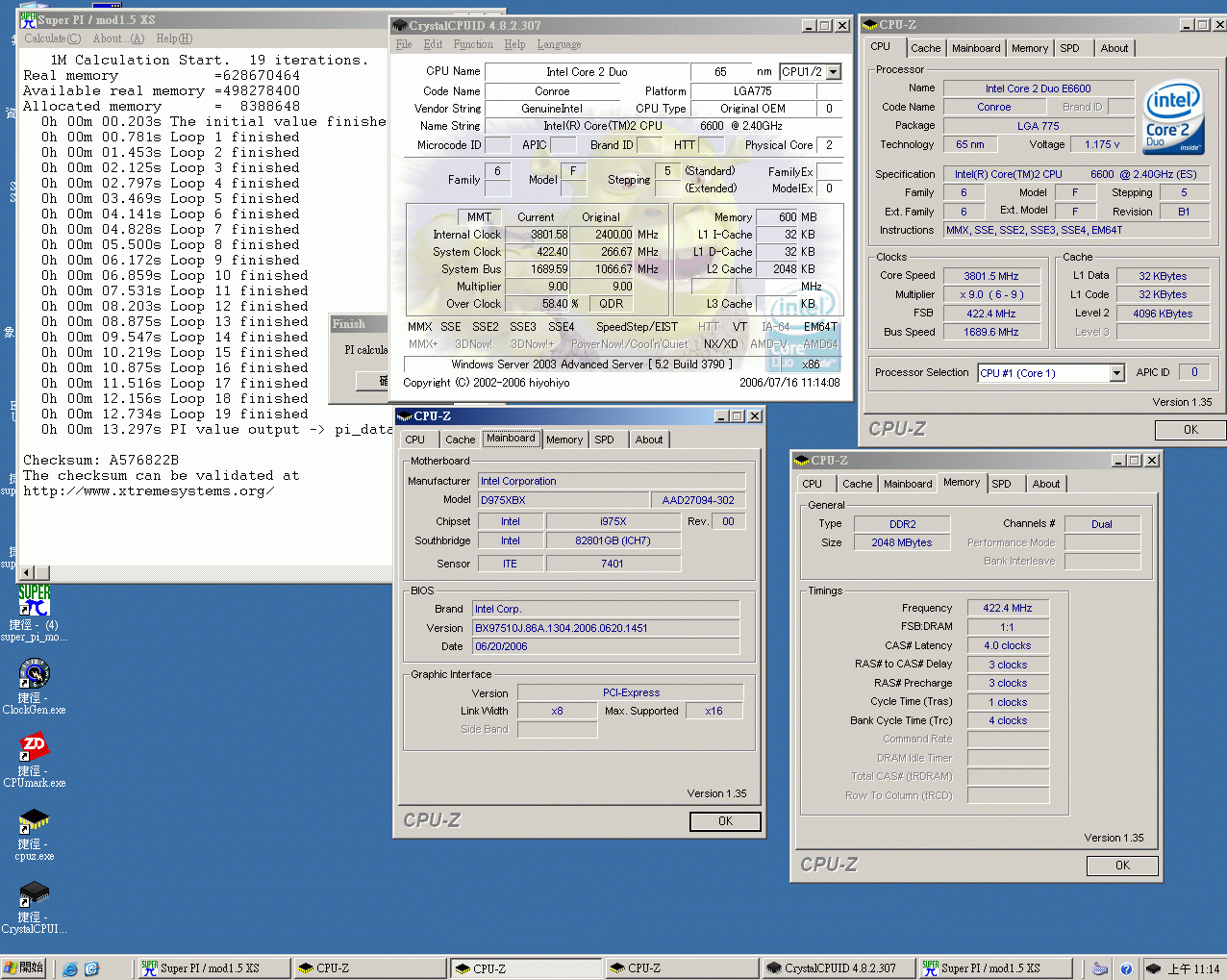Select Cache tab in top-right CPU-Z window
Image resolution: width=1227 pixels, height=980 pixels.
coord(925,48)
